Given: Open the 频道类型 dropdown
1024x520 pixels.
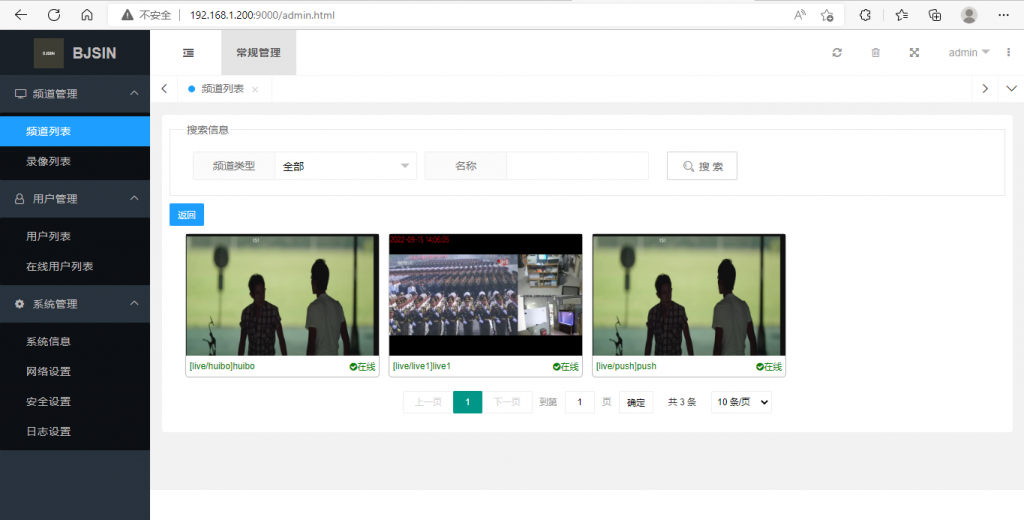Looking at the screenshot, I should [x=345, y=166].
